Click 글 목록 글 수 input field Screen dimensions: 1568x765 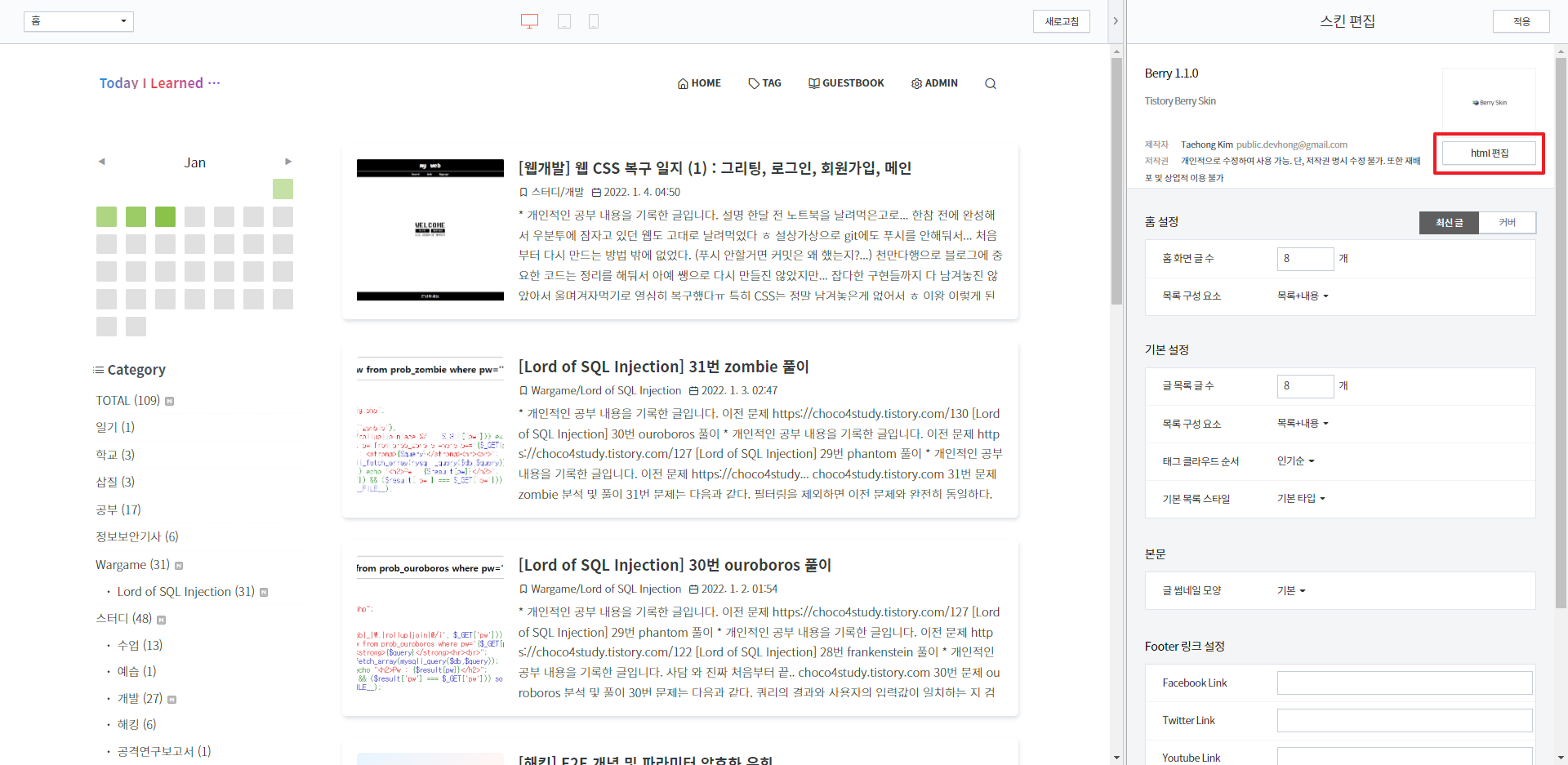(1305, 386)
